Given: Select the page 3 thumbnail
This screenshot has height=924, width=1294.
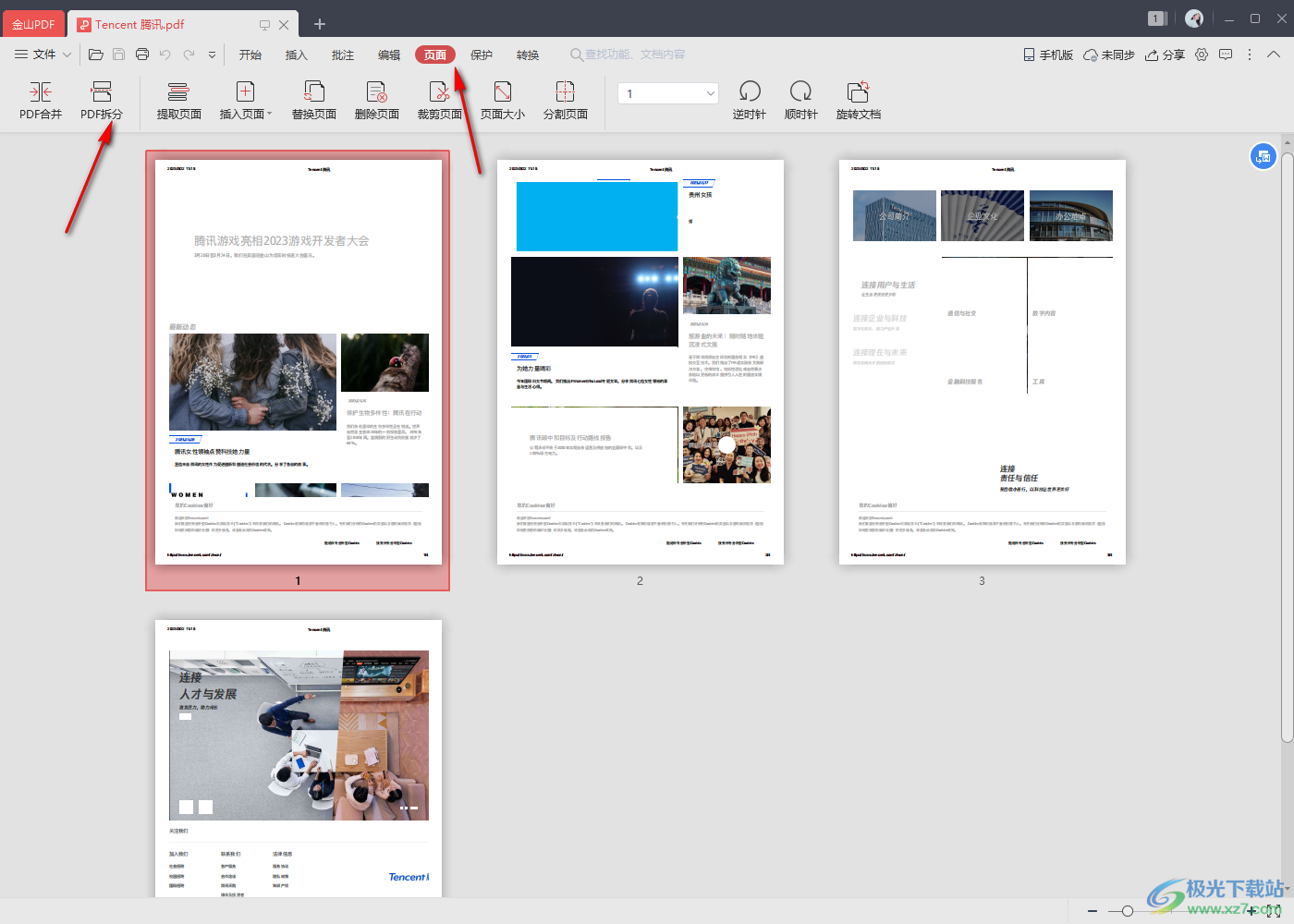Looking at the screenshot, I should pos(982,362).
